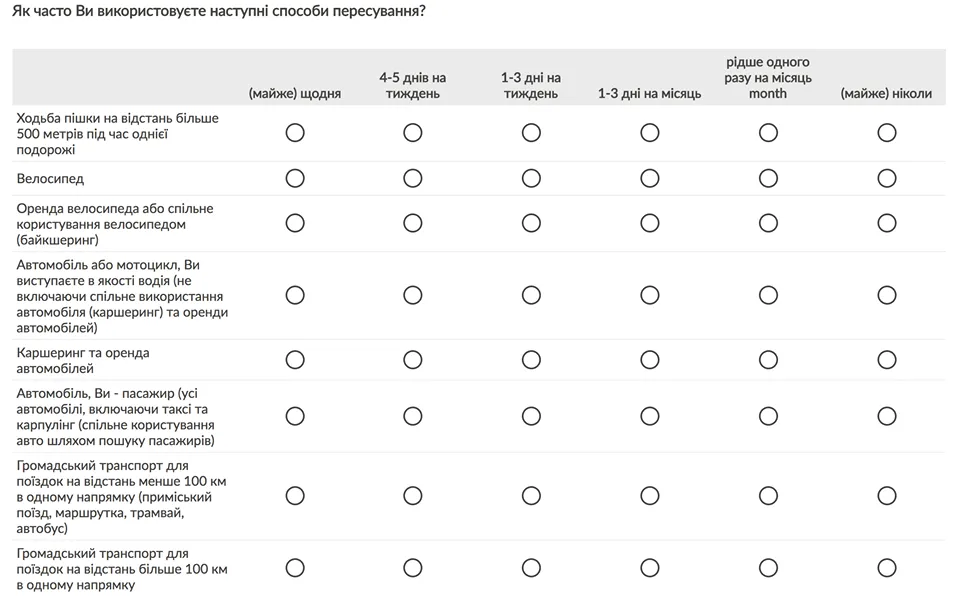The height and width of the screenshot is (596, 960).
Task: Select 'рідше одного разу' for transport більше 100 км
Action: click(x=768, y=568)
